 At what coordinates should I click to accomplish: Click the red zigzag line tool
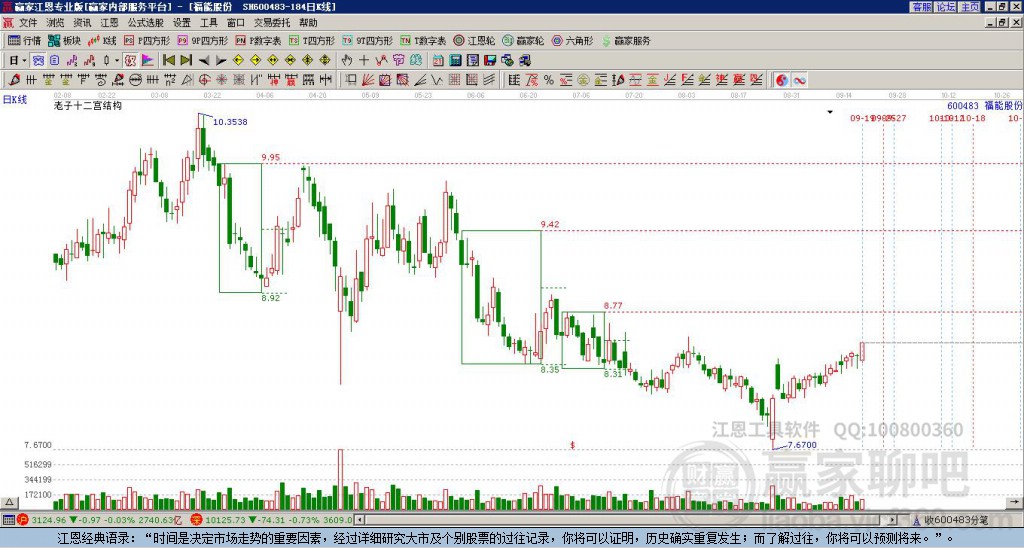(381, 61)
